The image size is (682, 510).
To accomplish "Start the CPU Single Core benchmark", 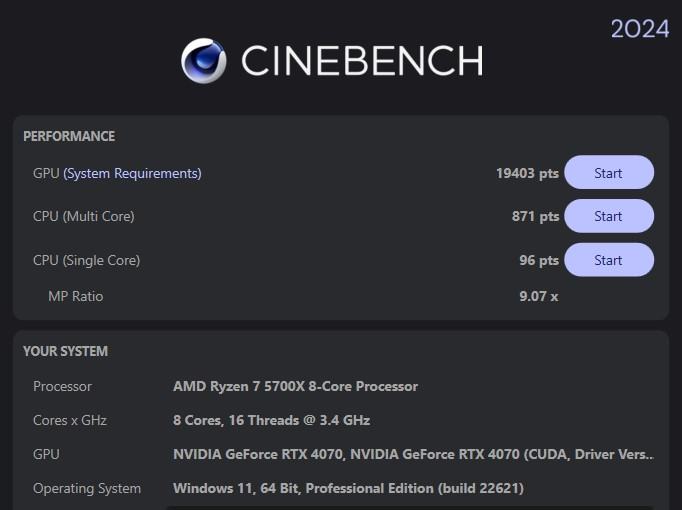I will [608, 260].
